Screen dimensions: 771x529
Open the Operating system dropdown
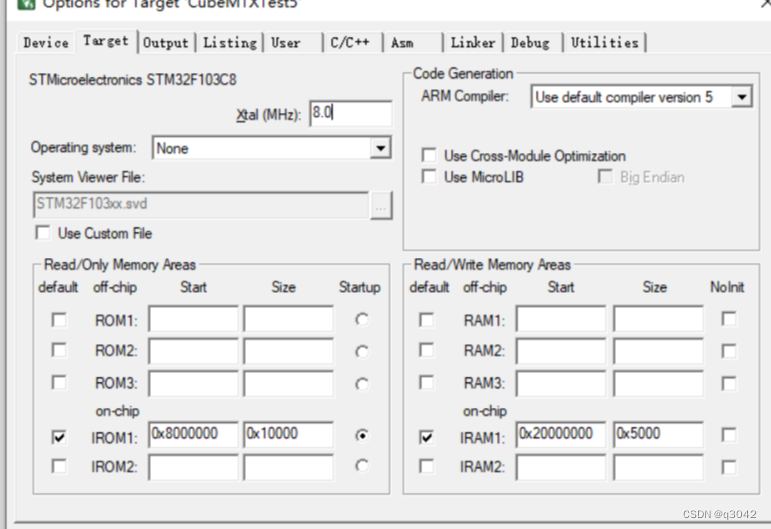pos(272,148)
